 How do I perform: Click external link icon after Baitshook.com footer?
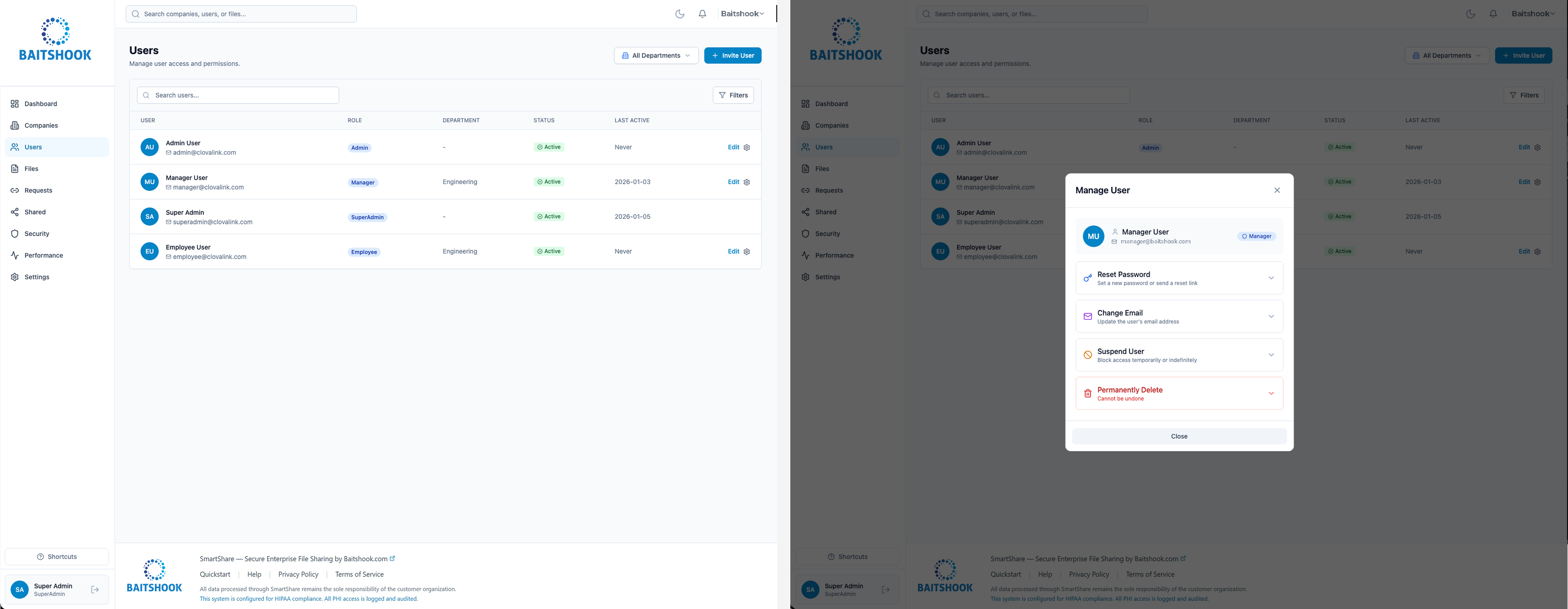[x=392, y=558]
